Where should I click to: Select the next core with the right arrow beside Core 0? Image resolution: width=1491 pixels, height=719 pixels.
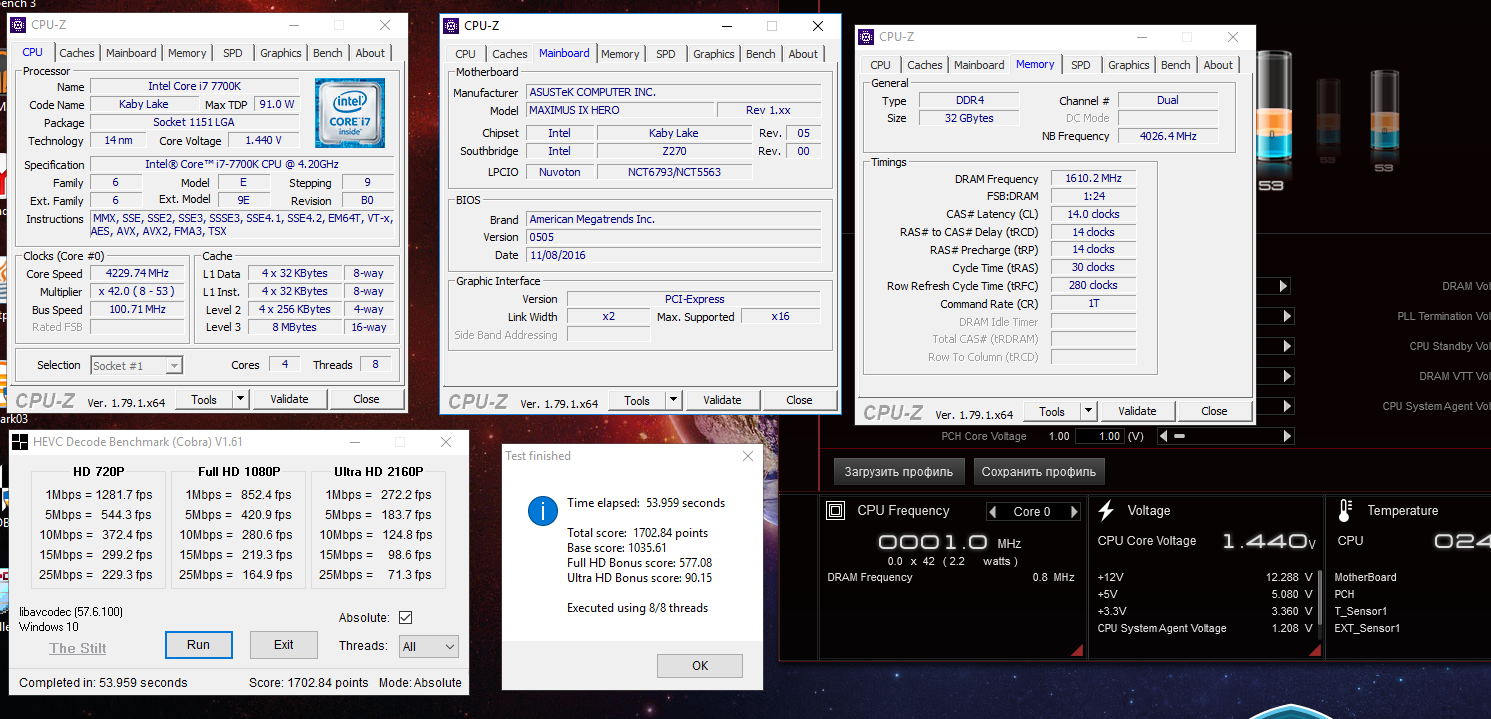click(1074, 512)
